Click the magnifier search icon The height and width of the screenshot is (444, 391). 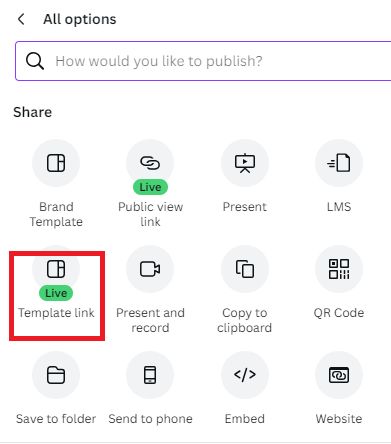coord(35,61)
